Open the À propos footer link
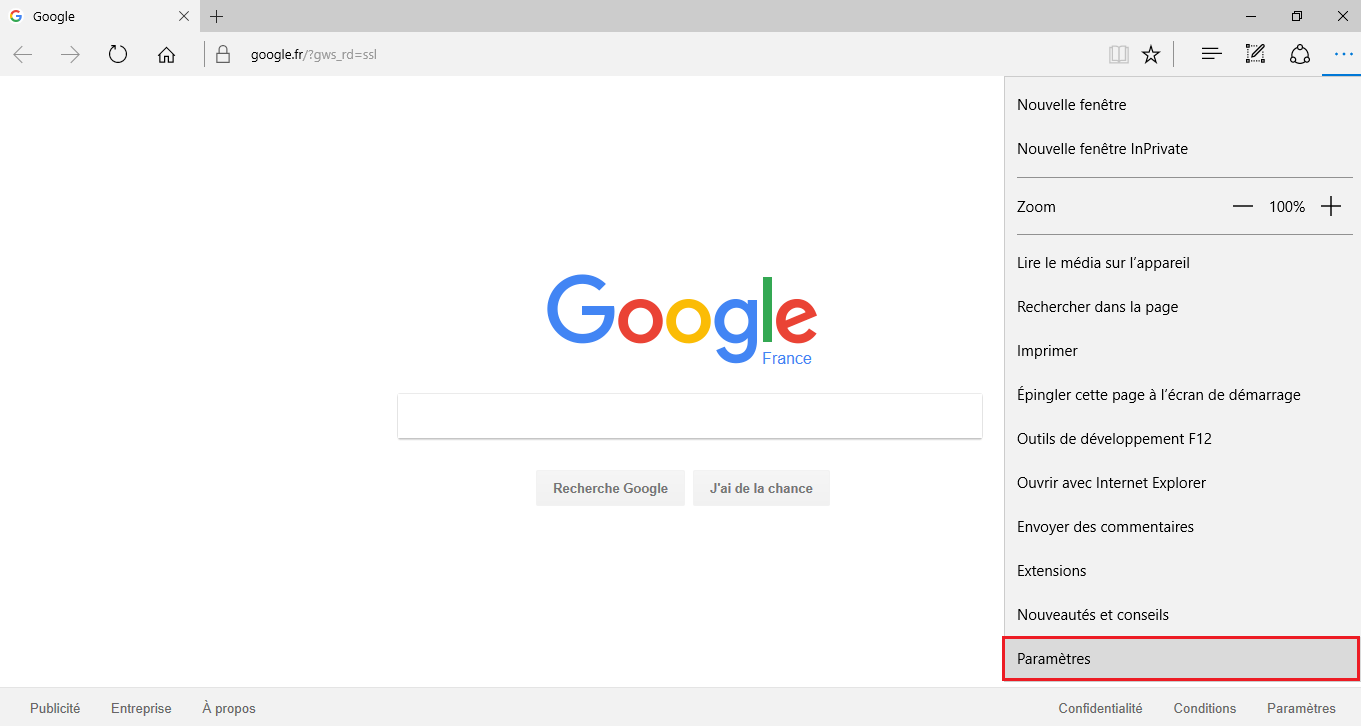This screenshot has height=726, width=1361. pos(229,708)
